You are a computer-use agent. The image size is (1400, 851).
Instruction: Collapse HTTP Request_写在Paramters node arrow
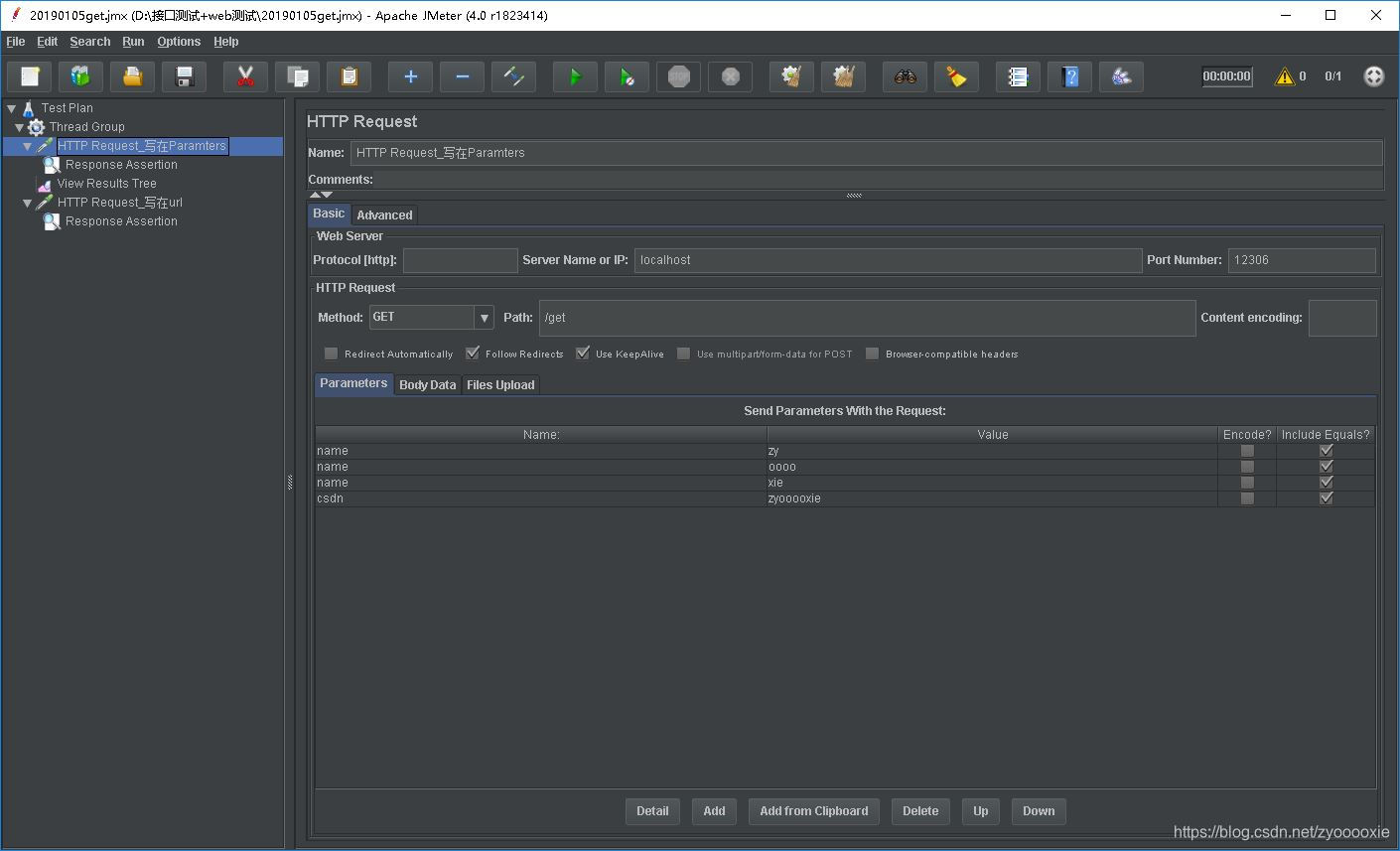28,146
